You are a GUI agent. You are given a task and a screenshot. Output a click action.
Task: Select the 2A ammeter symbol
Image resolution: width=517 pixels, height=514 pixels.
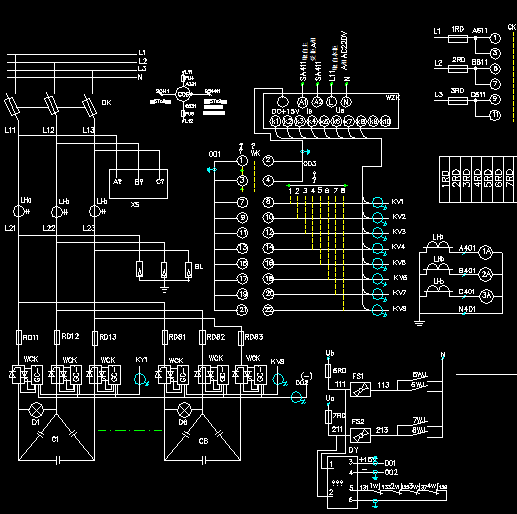[486, 275]
